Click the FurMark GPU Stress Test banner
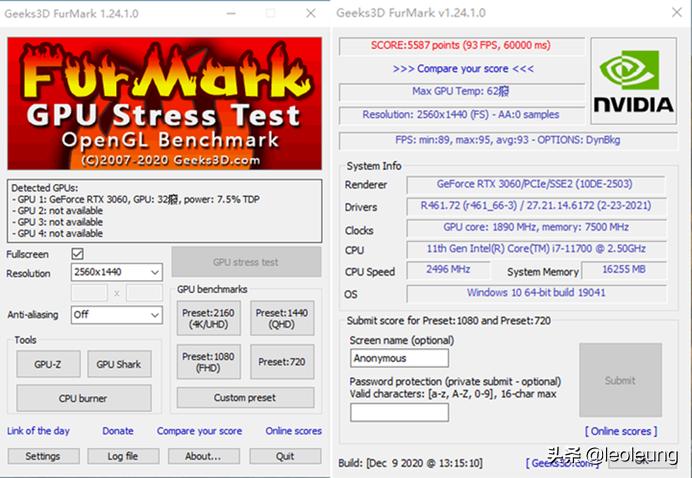 click(x=165, y=103)
